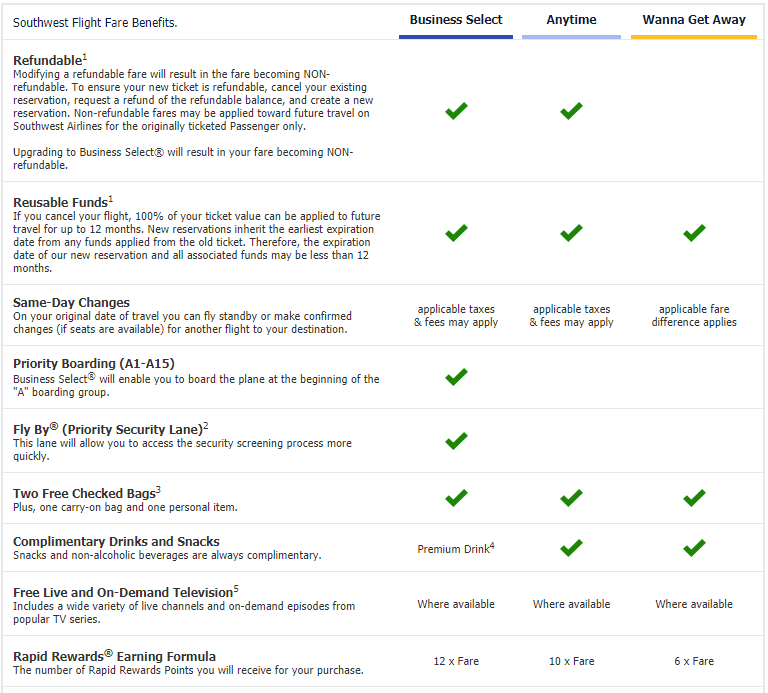Click Wanna Get Away Reusable Funds checkmark

[694, 233]
